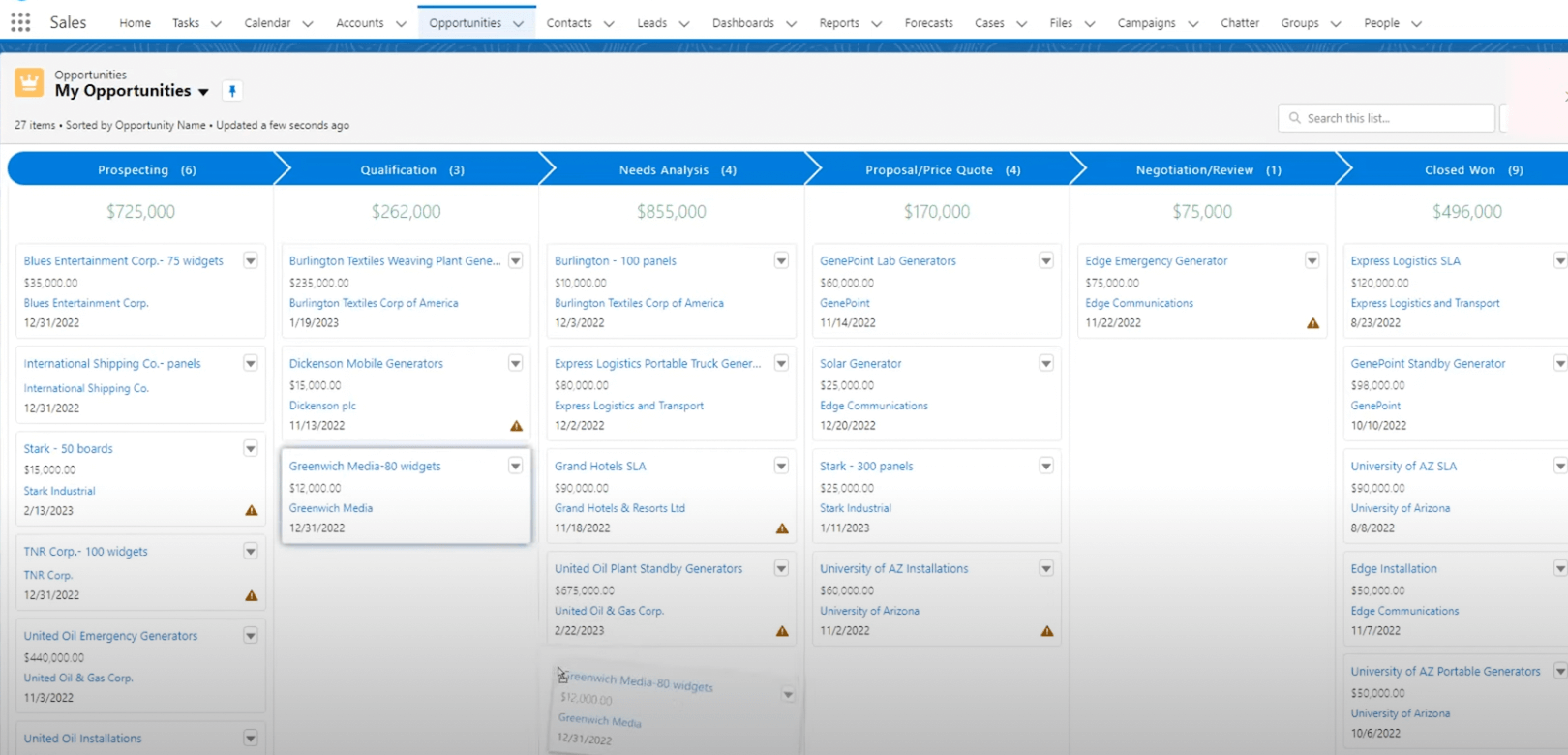Open actions menu for Burlington - 100 panels card
Viewport: 1568px width, 755px height.
(781, 260)
